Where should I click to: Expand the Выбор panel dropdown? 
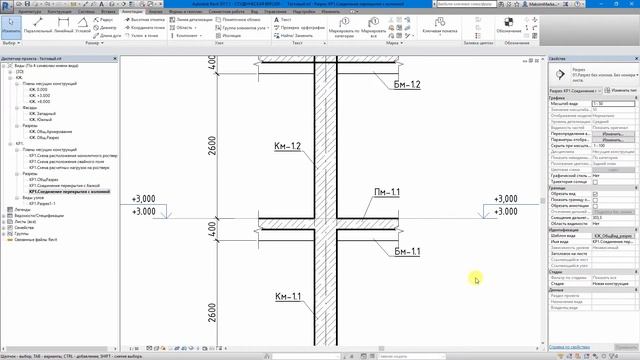coord(11,43)
